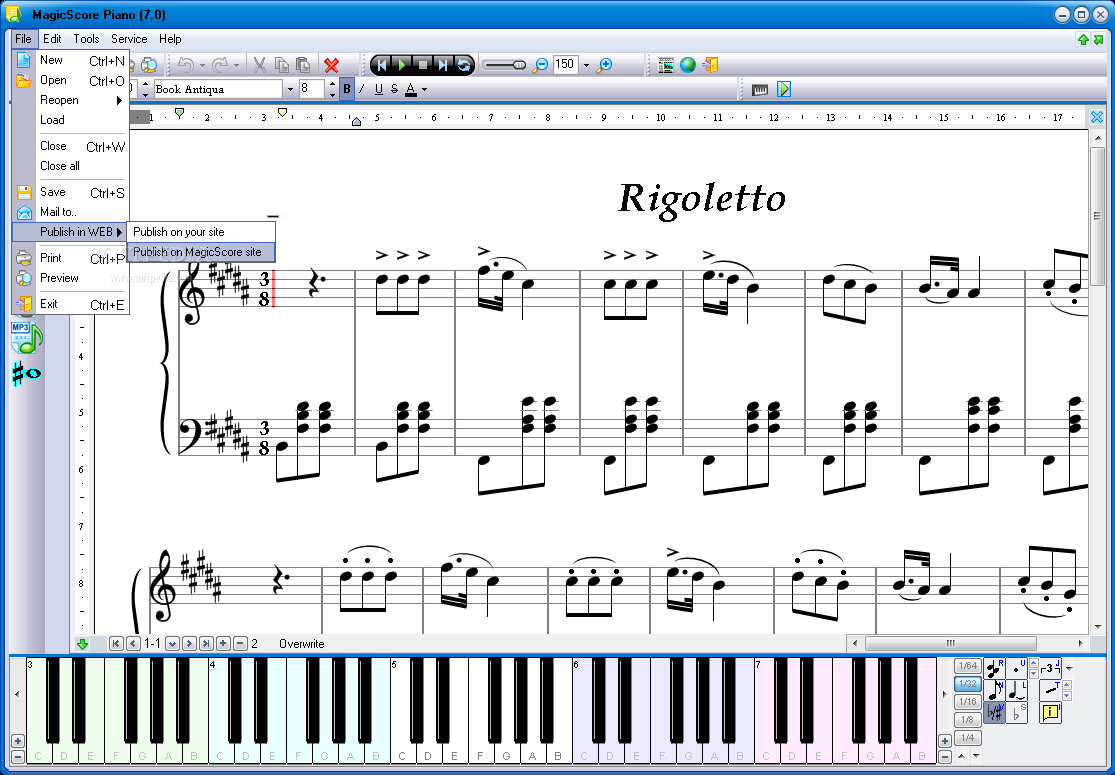The image size is (1115, 775).
Task: Click the Paste clipboard icon
Action: [303, 65]
